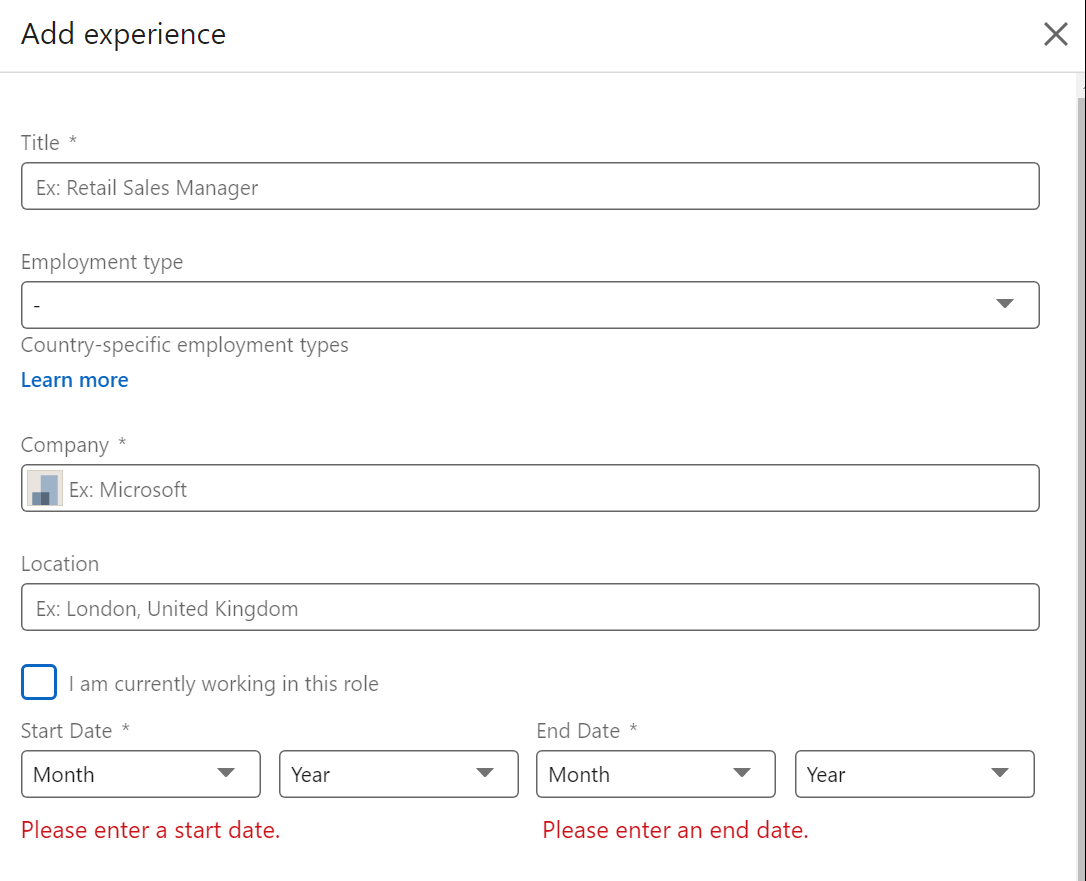1086x881 pixels.
Task: Click the company logo placeholder icon
Action: (x=45, y=488)
